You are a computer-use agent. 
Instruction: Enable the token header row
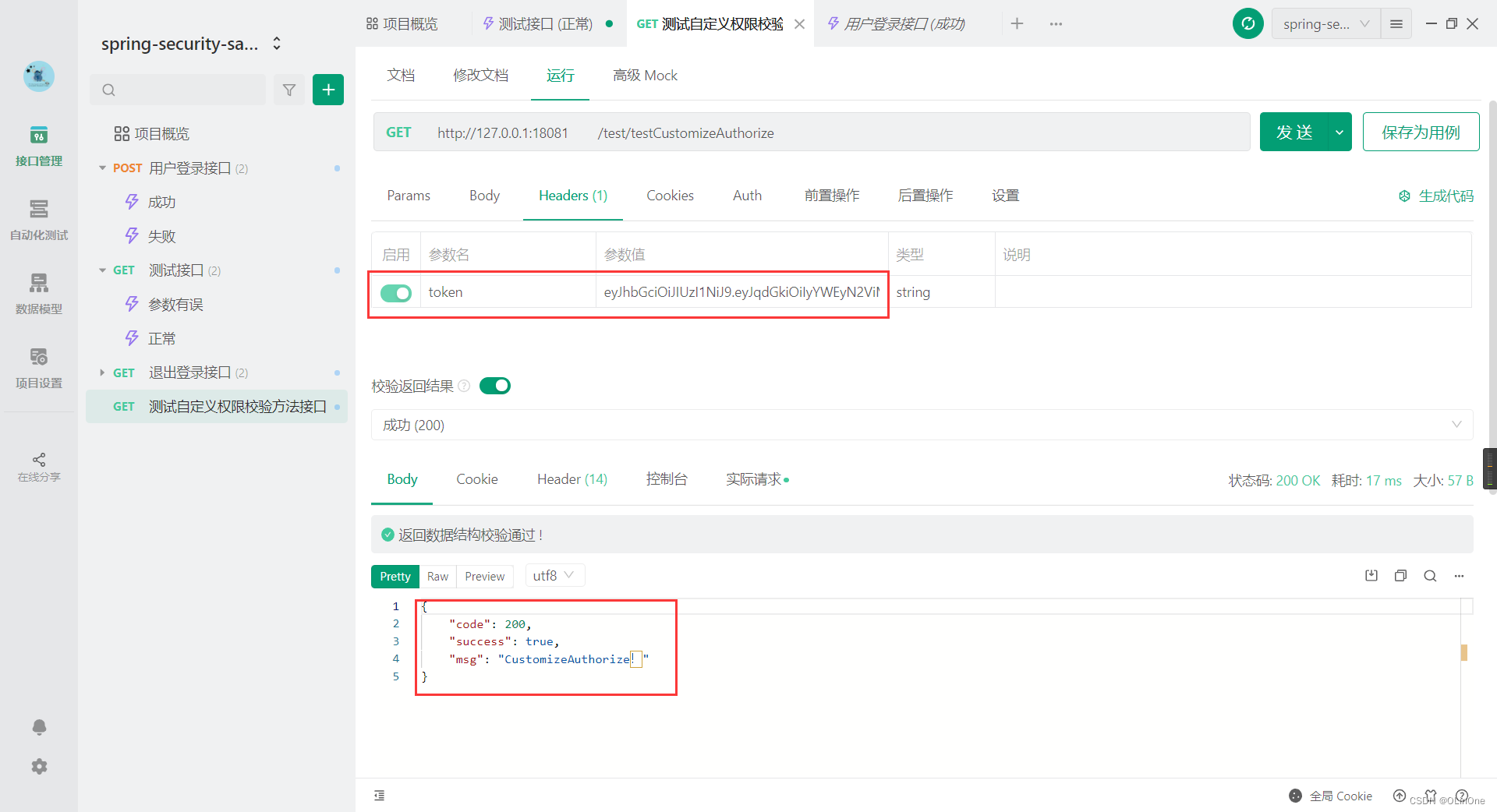pyautogui.click(x=396, y=292)
